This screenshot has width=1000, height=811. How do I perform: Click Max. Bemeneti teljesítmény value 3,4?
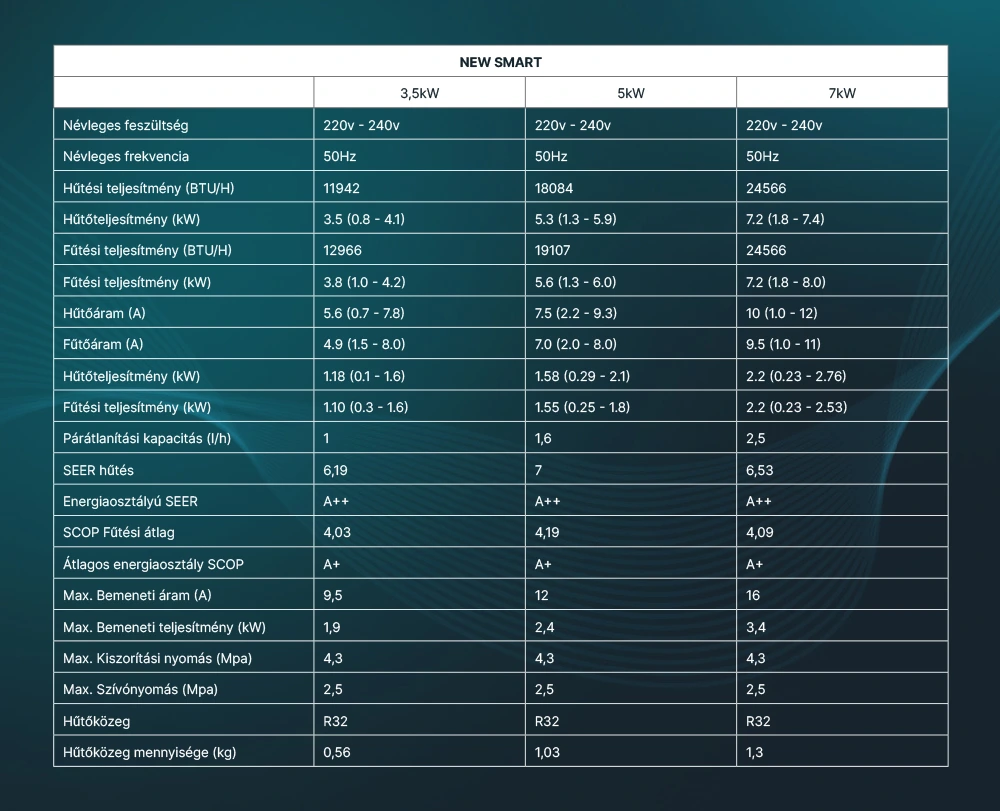tap(756, 627)
